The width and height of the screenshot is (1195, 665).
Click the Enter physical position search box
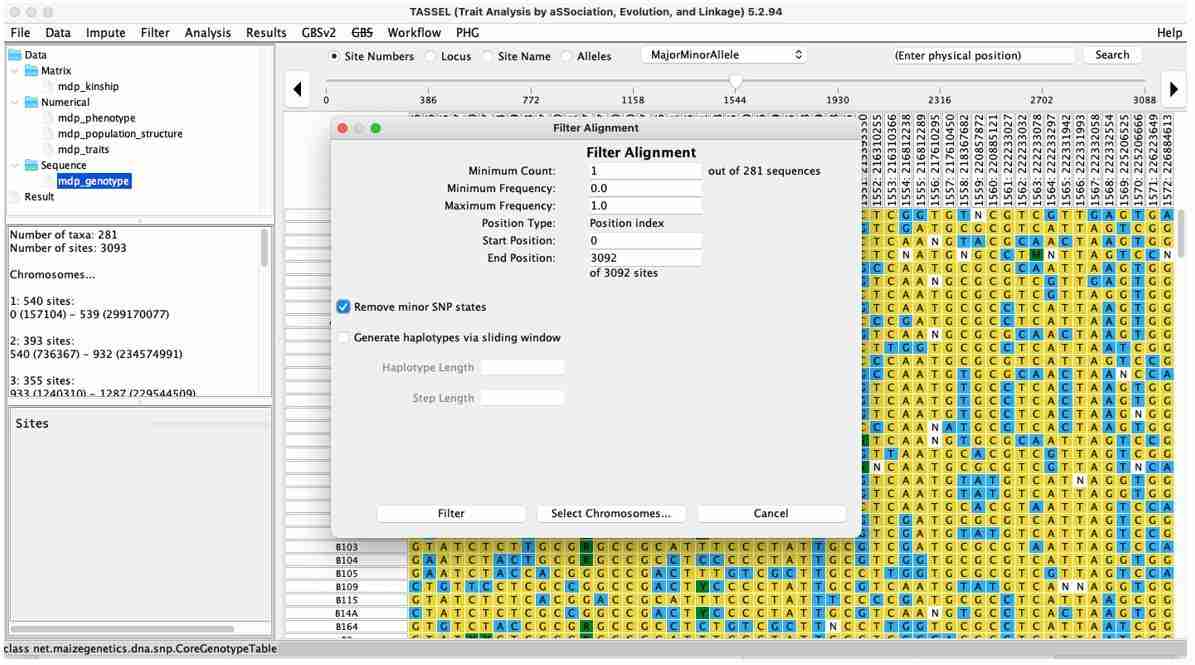982,56
